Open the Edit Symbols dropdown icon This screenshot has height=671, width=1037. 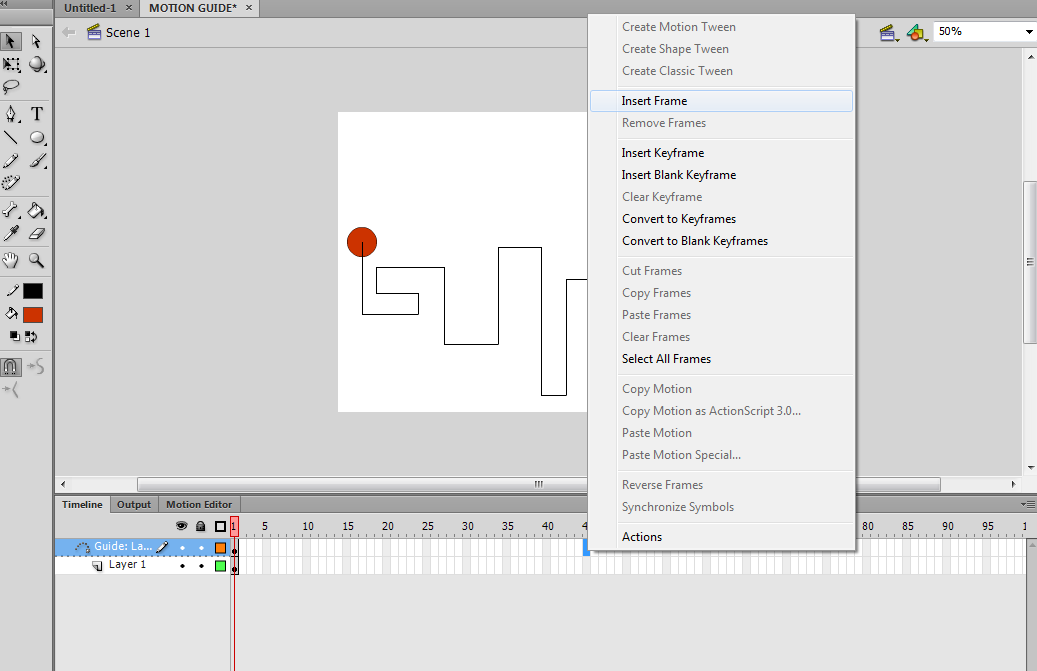pos(917,32)
